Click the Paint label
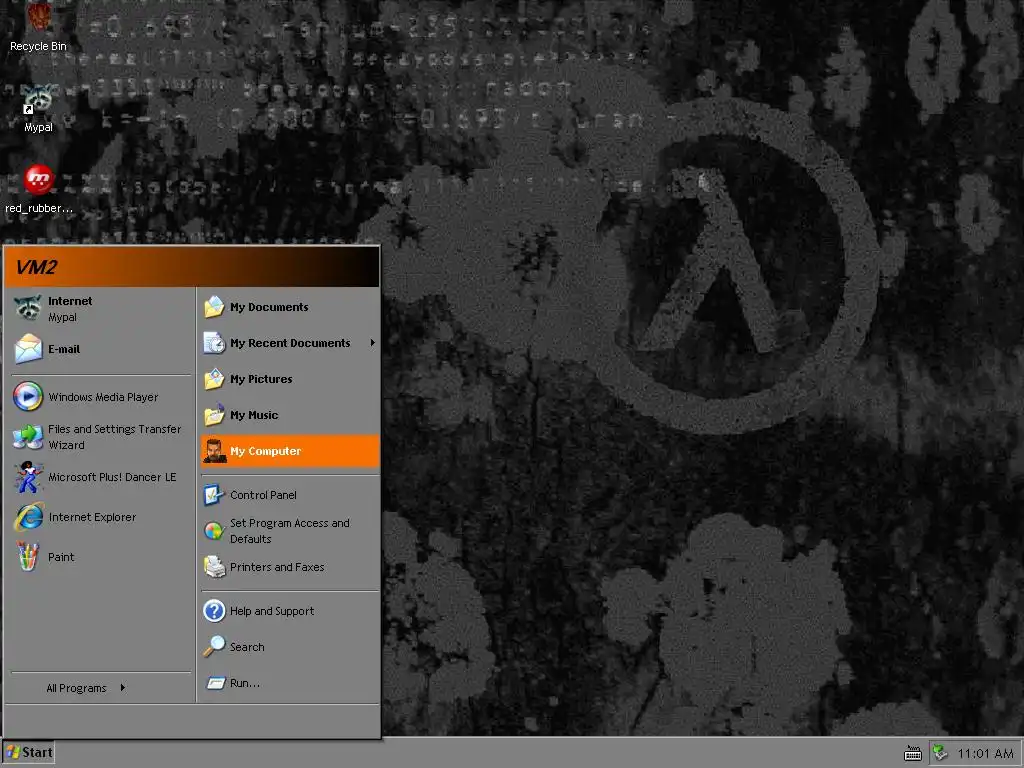 [61, 556]
